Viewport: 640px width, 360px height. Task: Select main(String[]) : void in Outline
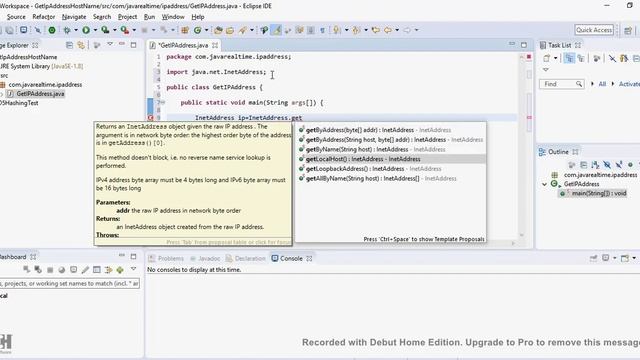click(599, 193)
